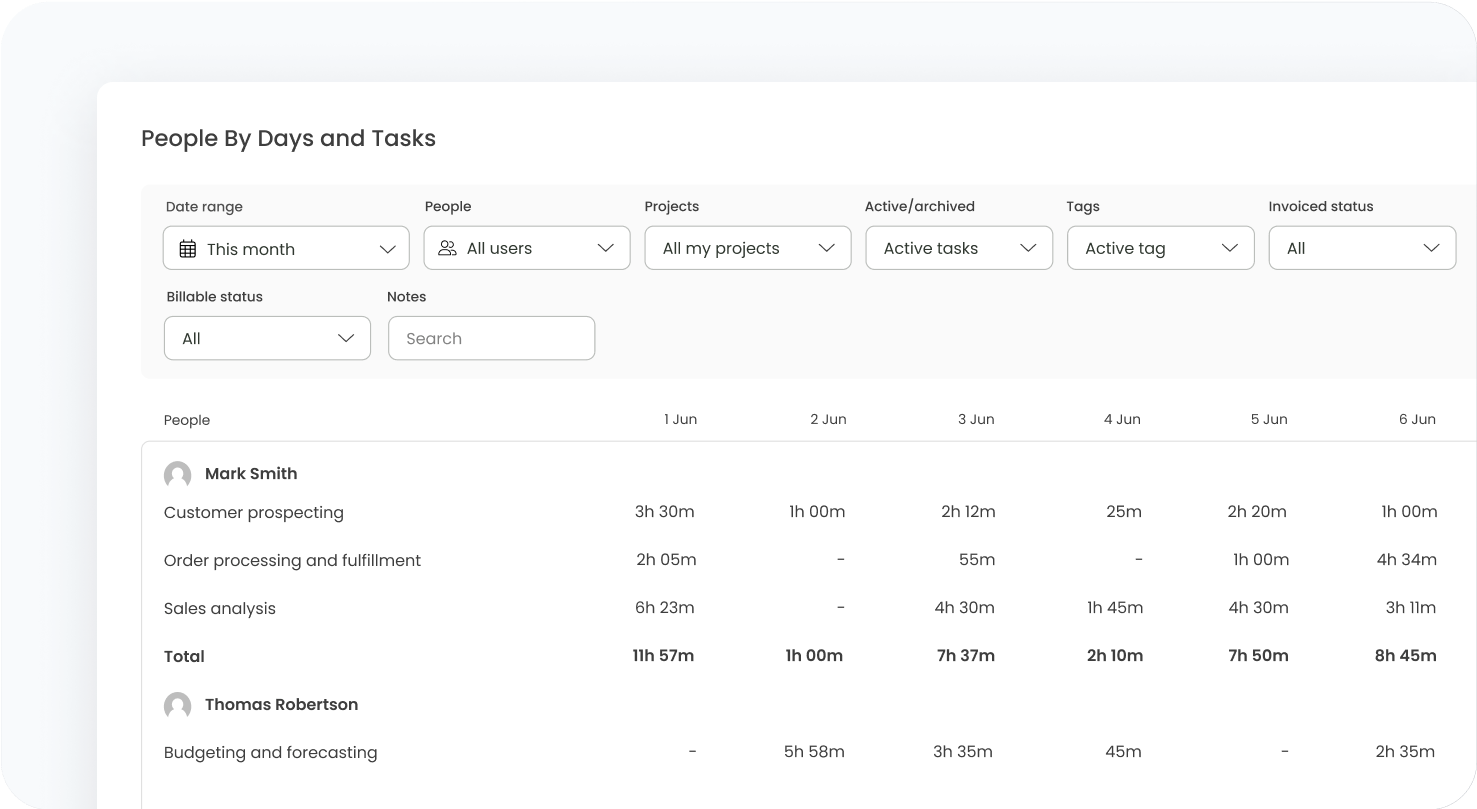Click the 11h 57m total for 1 Jun

663,656
